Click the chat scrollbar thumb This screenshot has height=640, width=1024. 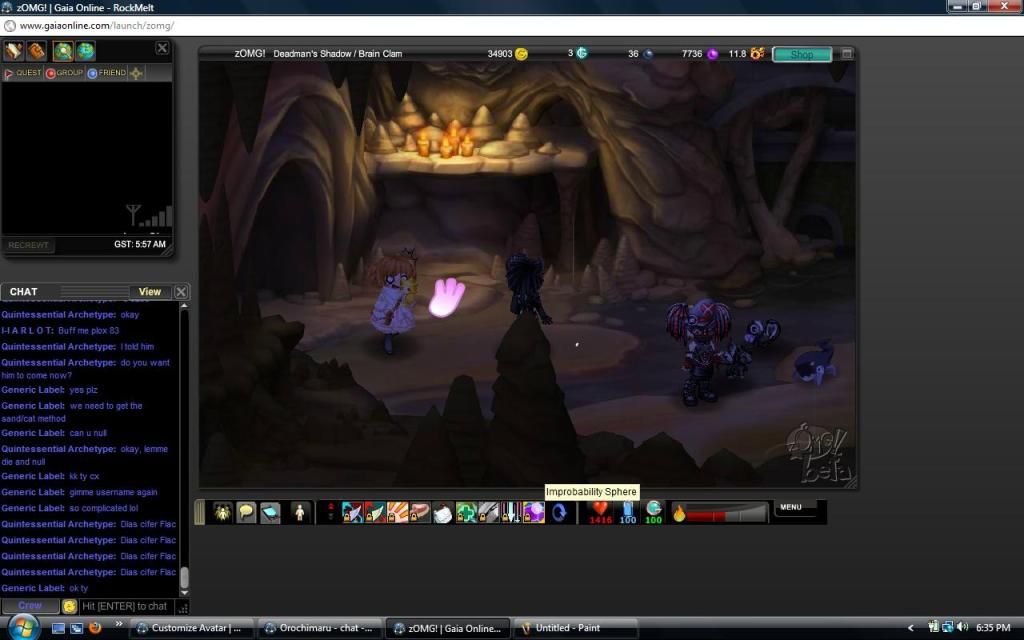pyautogui.click(x=184, y=577)
